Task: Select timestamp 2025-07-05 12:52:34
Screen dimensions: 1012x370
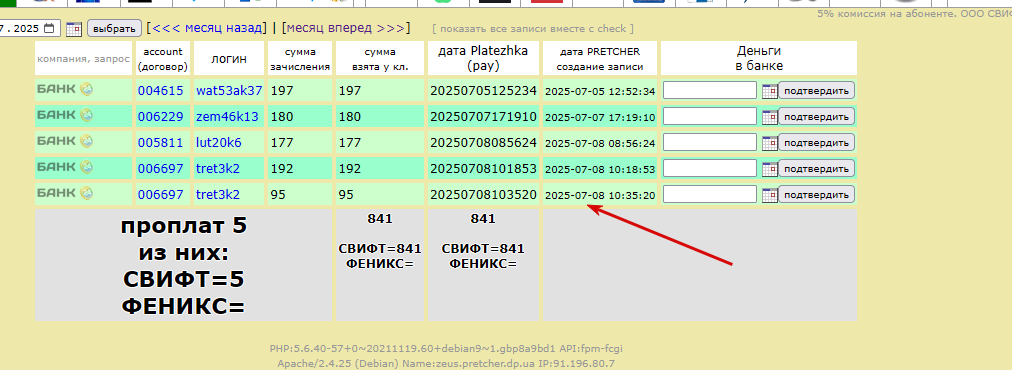Action: 600,92
